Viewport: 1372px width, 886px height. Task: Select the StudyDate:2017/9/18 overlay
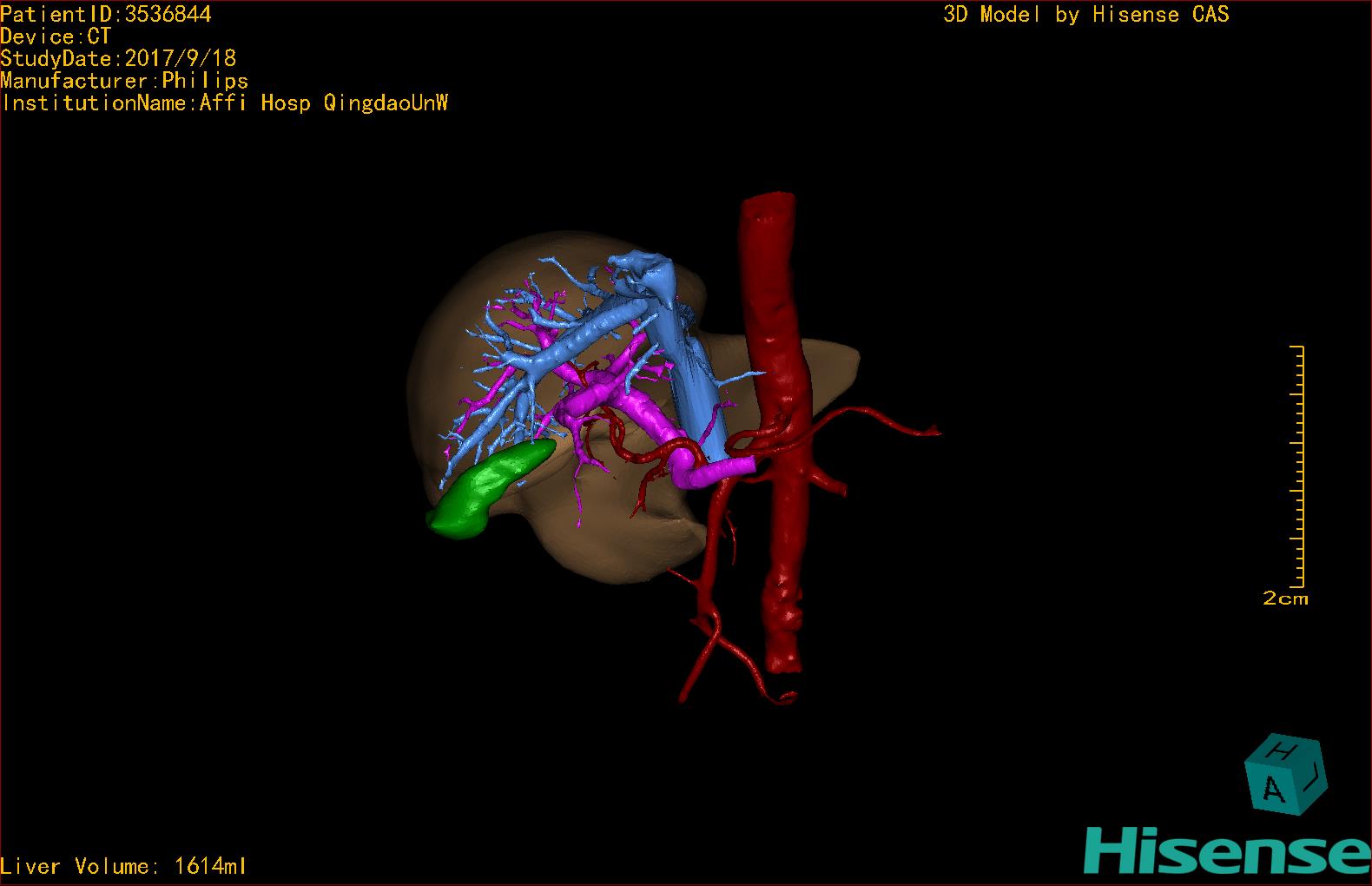(x=118, y=58)
